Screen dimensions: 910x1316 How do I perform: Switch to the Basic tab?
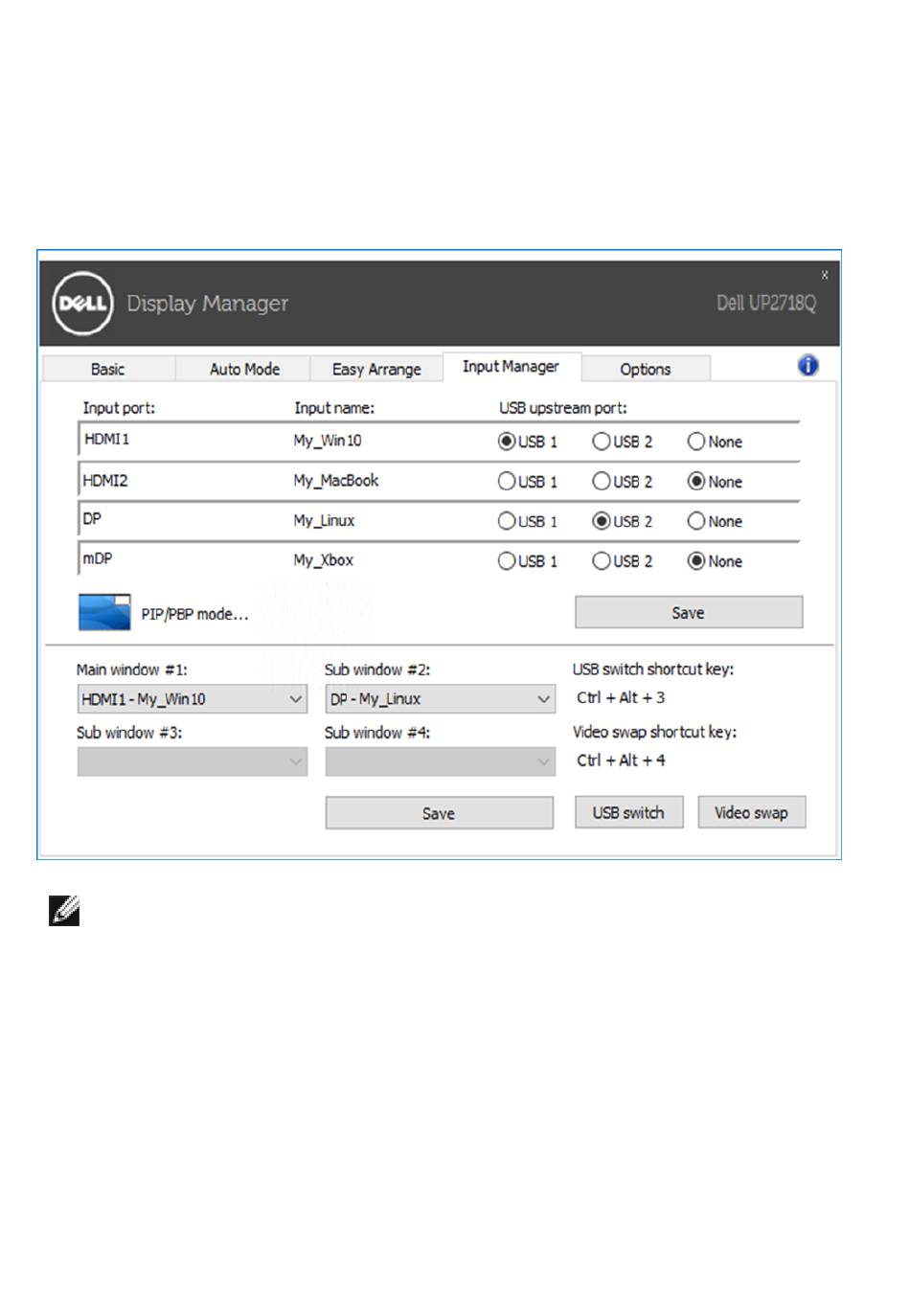click(108, 369)
